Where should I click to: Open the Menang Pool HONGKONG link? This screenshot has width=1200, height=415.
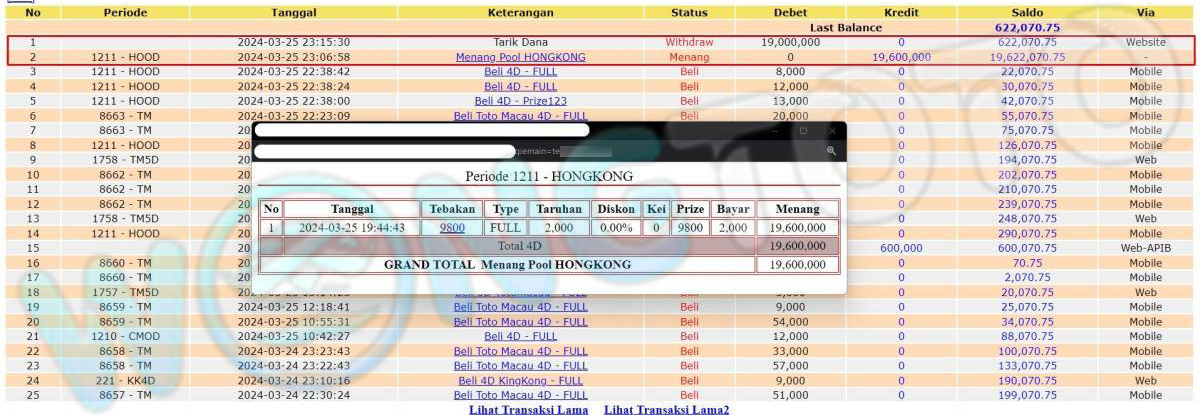coord(520,58)
